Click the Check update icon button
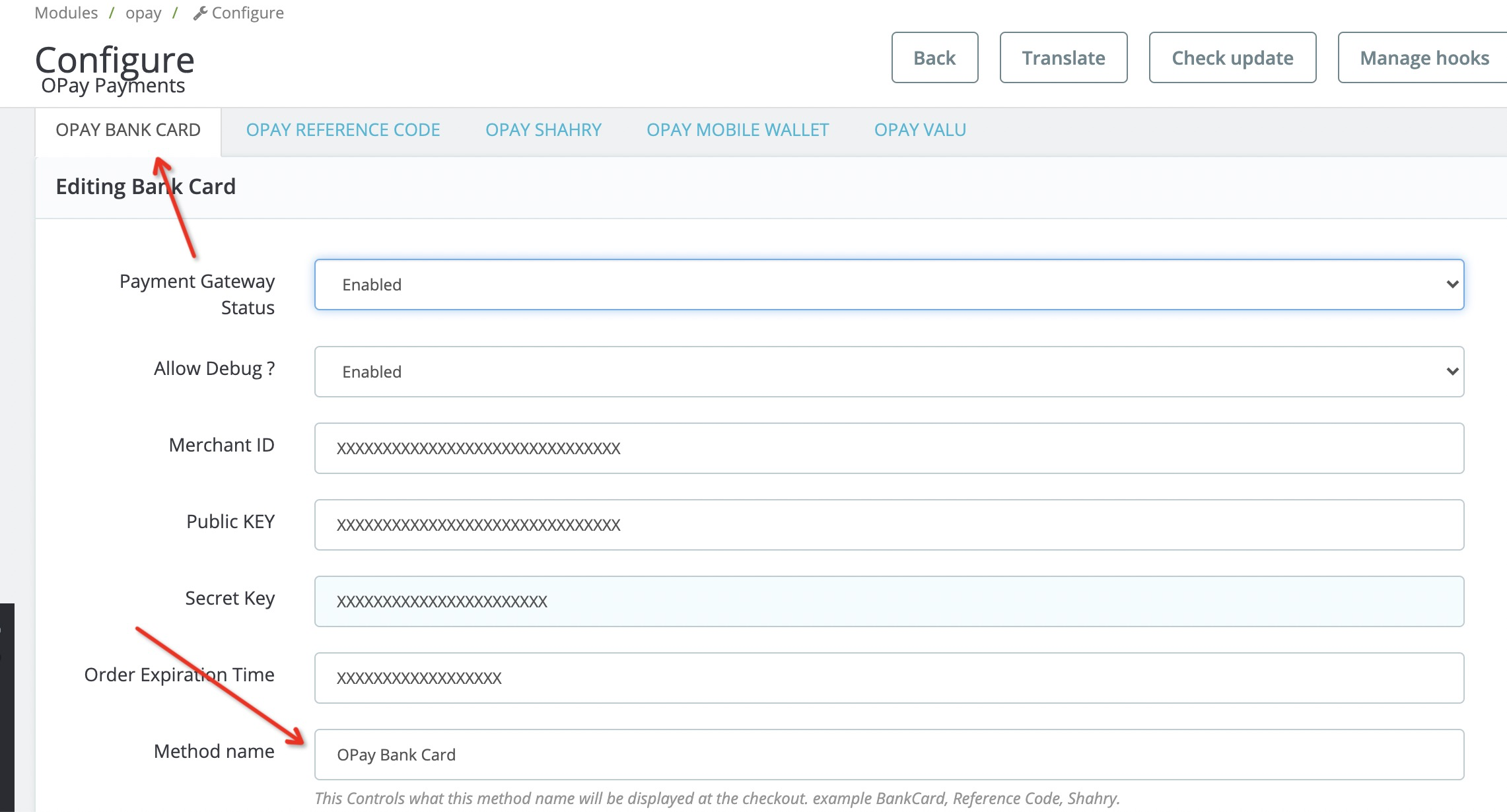This screenshot has width=1507, height=812. (1233, 57)
